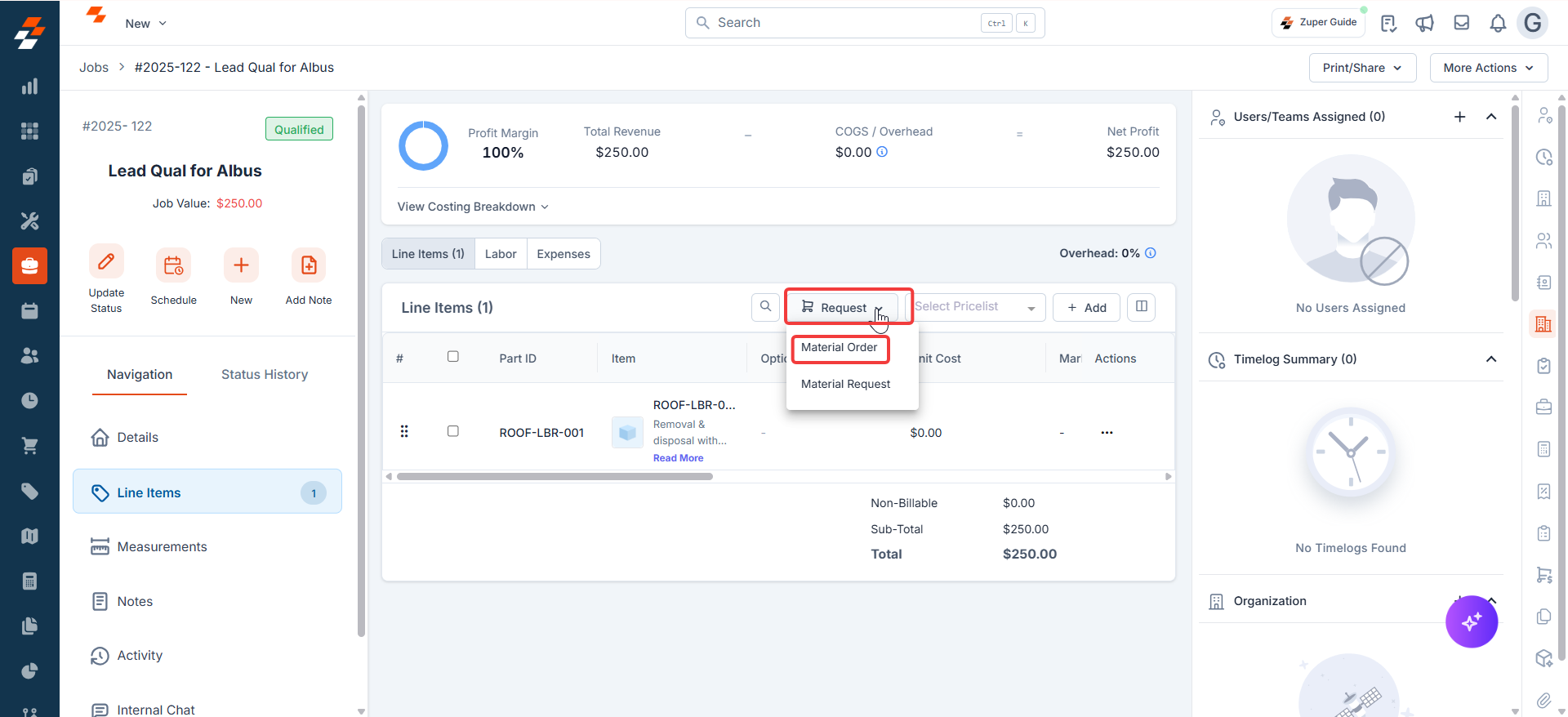Click the line items search magnifier icon
The height and width of the screenshot is (717, 1568).
765,307
